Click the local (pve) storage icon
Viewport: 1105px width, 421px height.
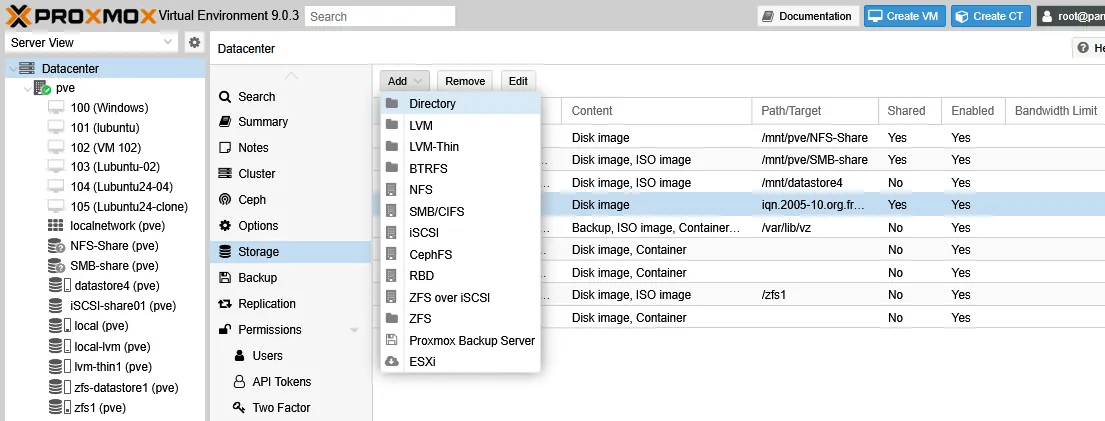point(59,326)
